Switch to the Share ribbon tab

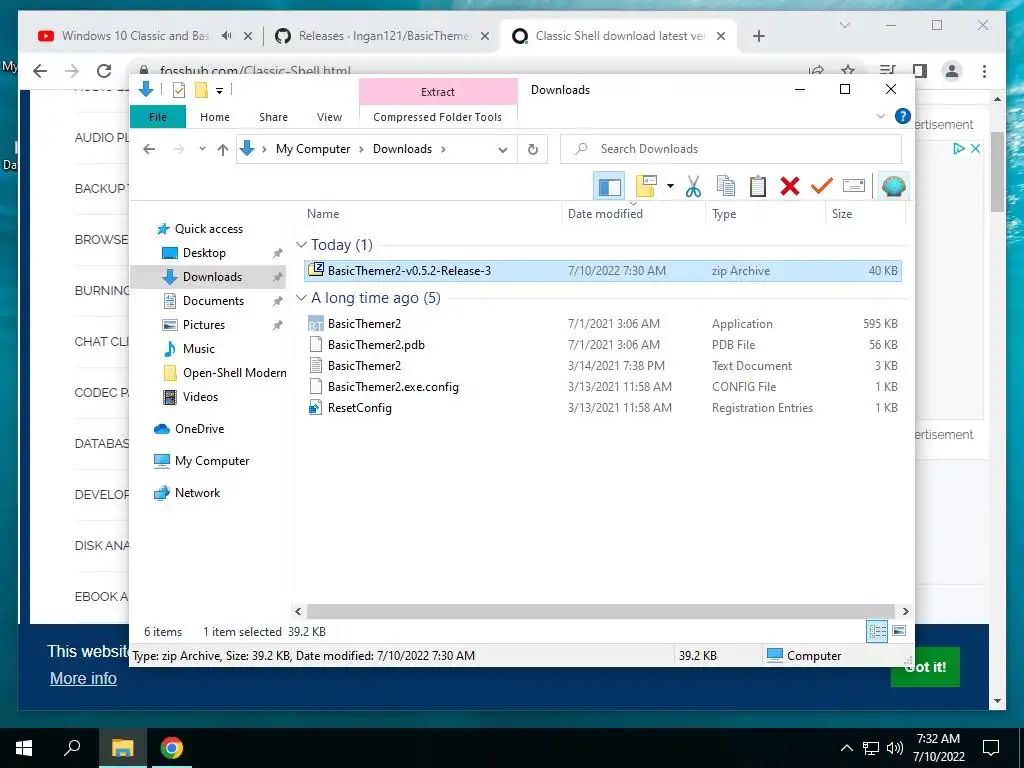(273, 117)
